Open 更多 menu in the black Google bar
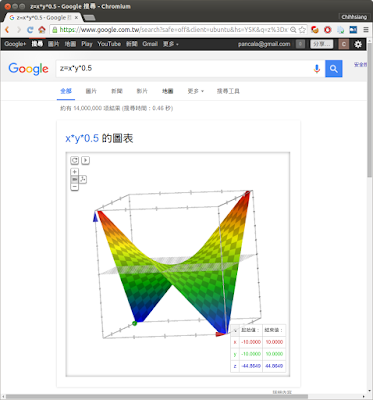The image size is (373, 400). (x=170, y=44)
